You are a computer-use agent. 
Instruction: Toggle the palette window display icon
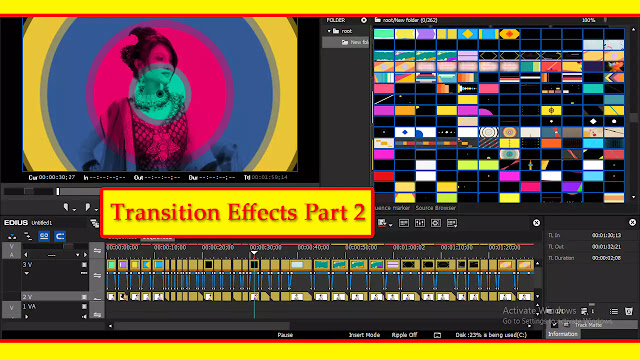coord(452,223)
